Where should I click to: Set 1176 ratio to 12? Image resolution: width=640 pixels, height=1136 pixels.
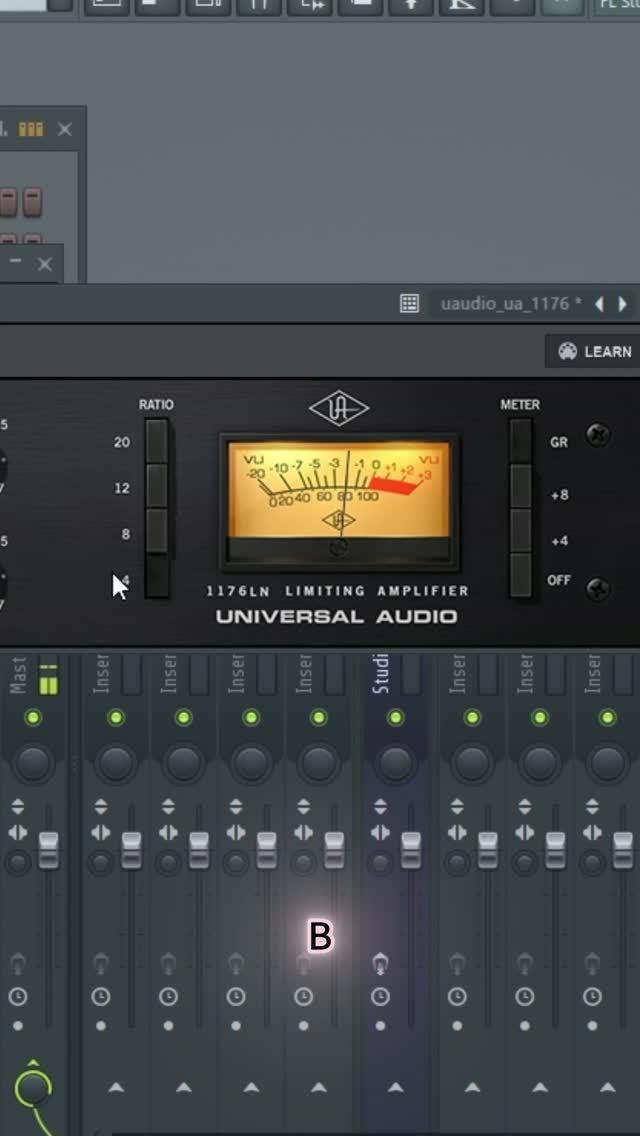[x=157, y=486]
